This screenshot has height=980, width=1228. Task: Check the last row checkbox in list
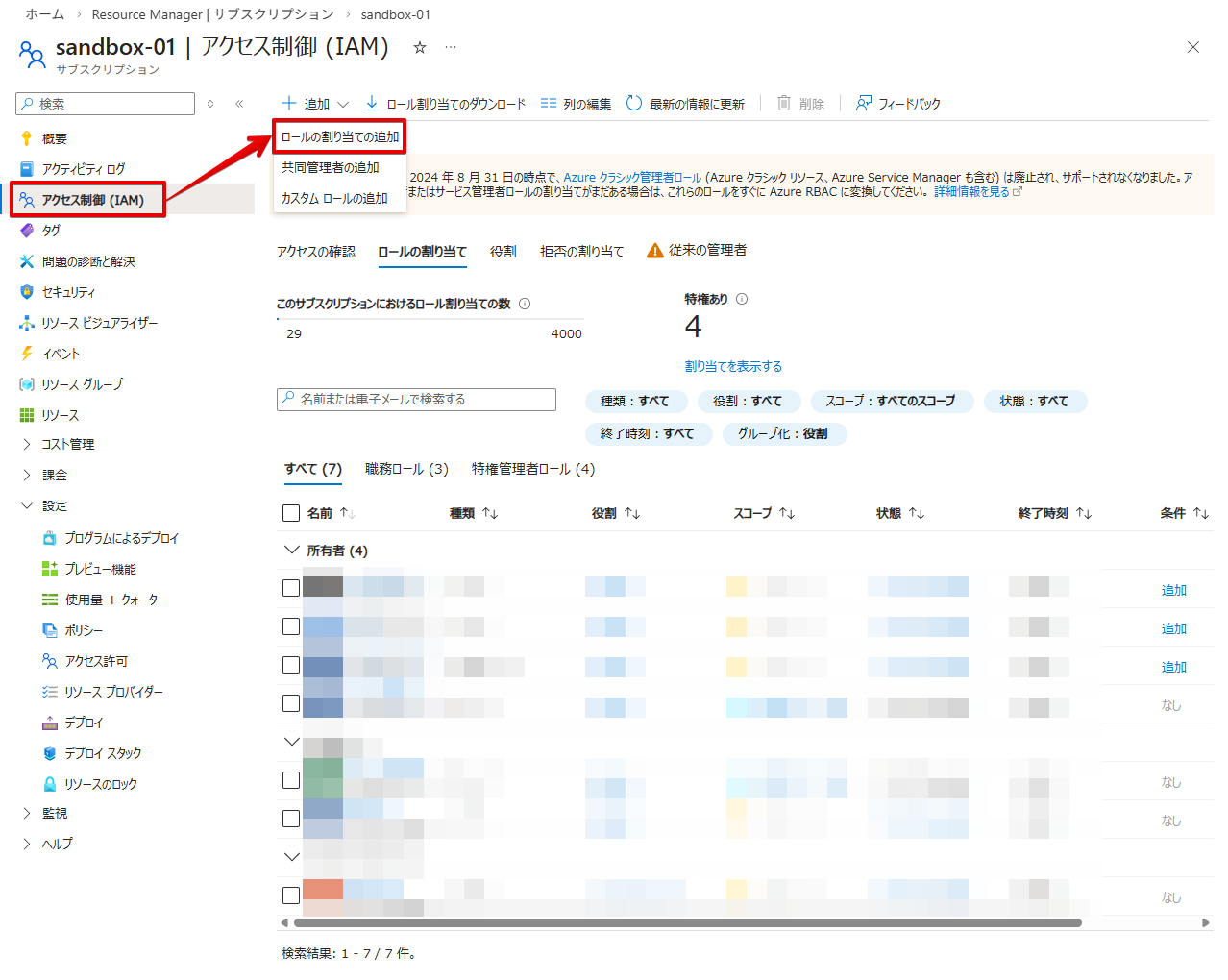pyautogui.click(x=291, y=895)
